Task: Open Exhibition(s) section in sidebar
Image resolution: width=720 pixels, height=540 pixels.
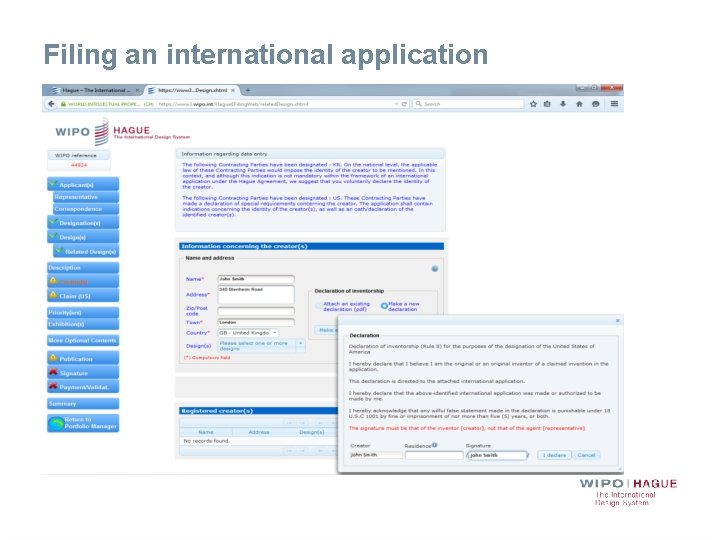Action: tap(83, 324)
